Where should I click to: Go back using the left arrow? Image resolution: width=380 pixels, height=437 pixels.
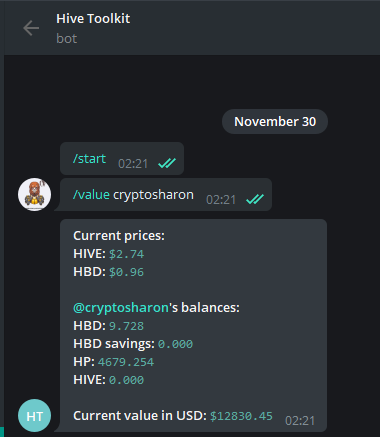pyautogui.click(x=31, y=28)
